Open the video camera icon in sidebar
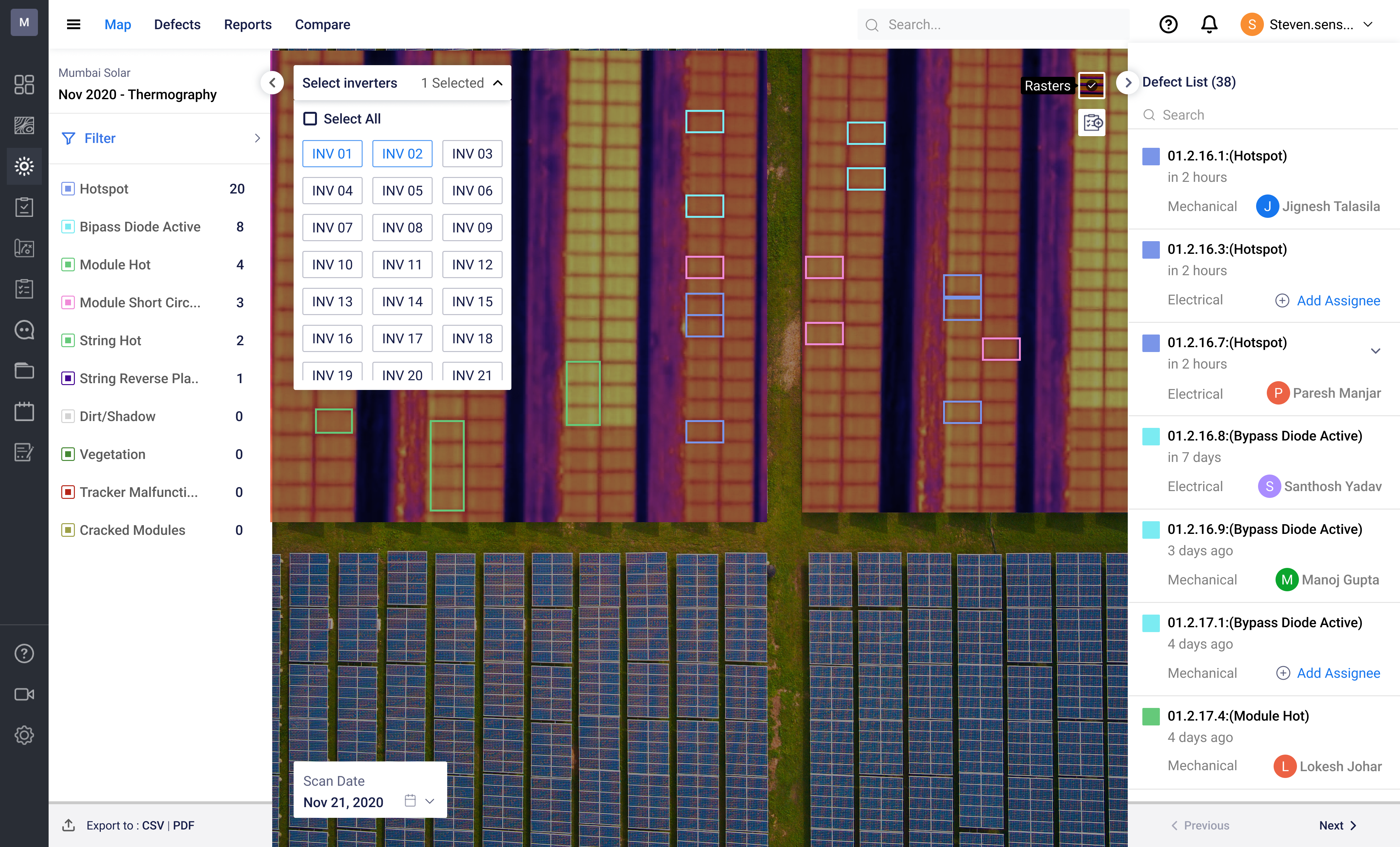 (24, 694)
